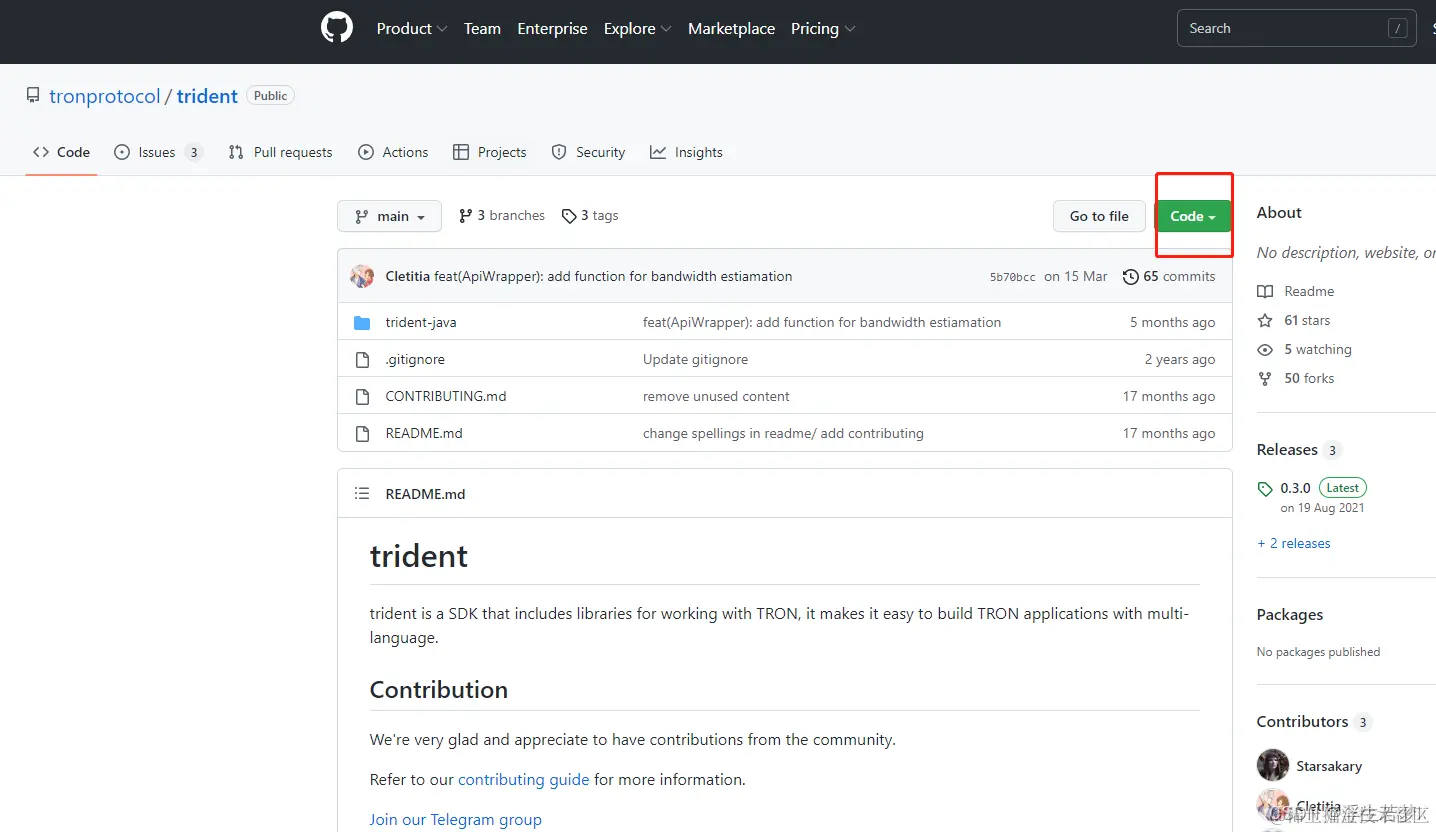
Task: Open the main branch selector dropdown
Action: point(389,215)
